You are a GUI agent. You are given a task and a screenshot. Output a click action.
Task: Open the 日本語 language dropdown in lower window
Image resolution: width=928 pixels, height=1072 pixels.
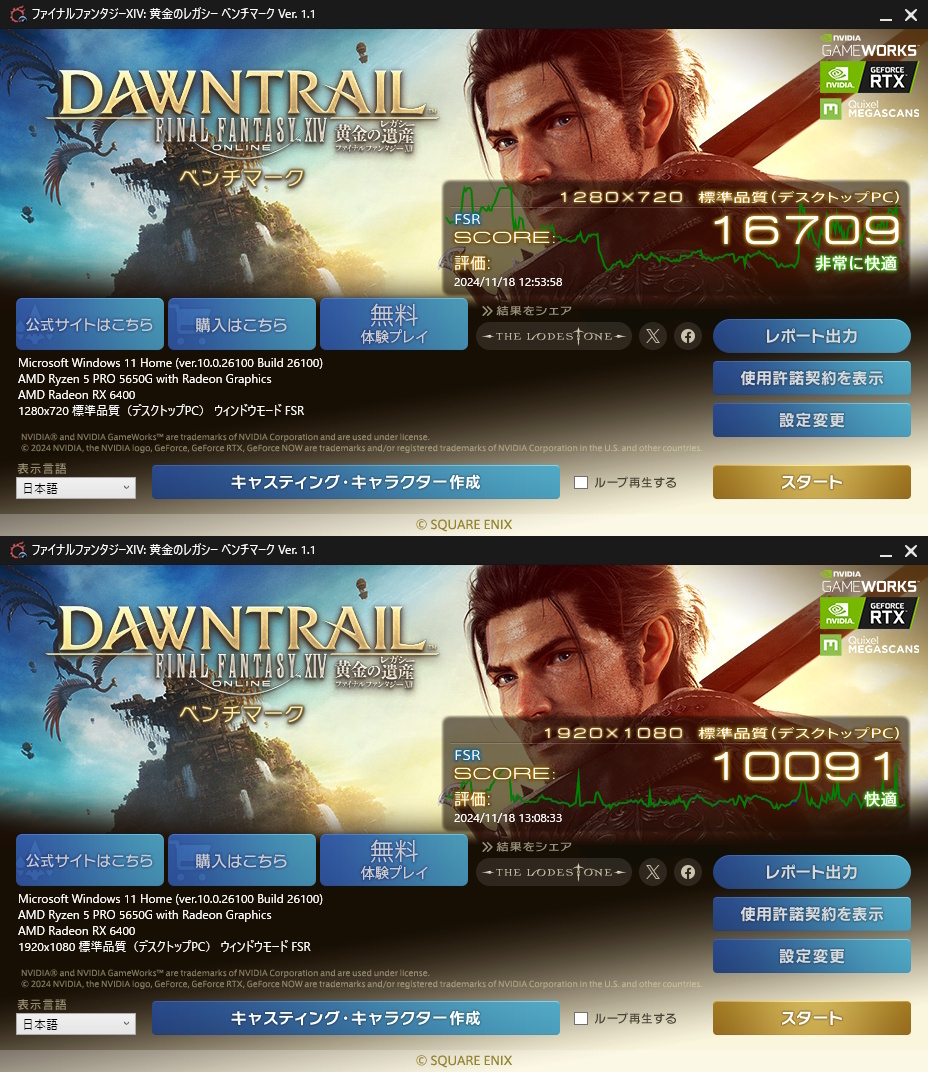[x=76, y=1024]
